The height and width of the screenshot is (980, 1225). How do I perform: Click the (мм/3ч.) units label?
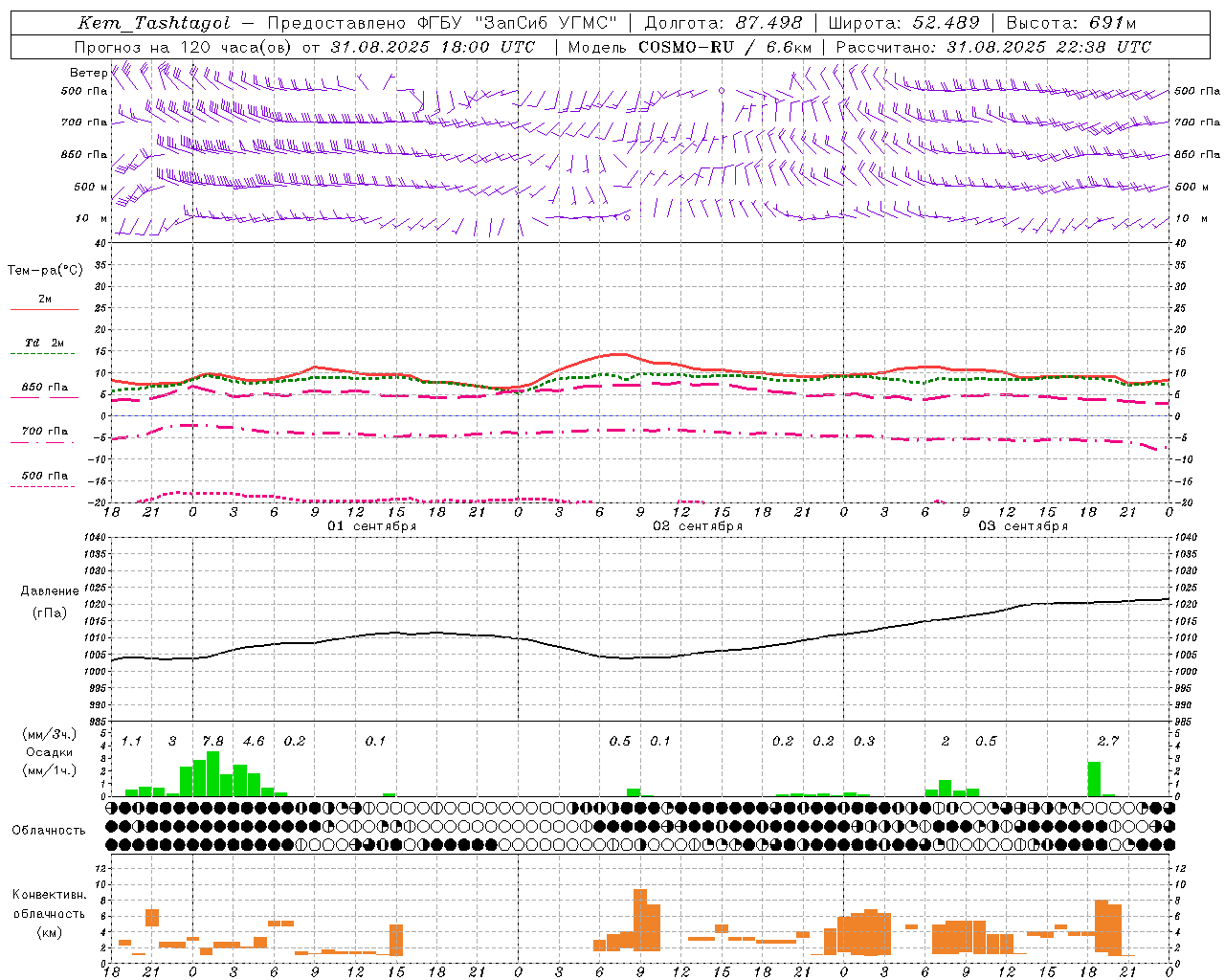[x=49, y=734]
